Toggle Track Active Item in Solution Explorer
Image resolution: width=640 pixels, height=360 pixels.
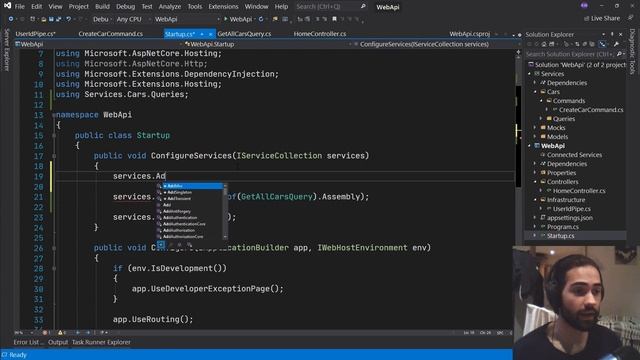[x=602, y=44]
